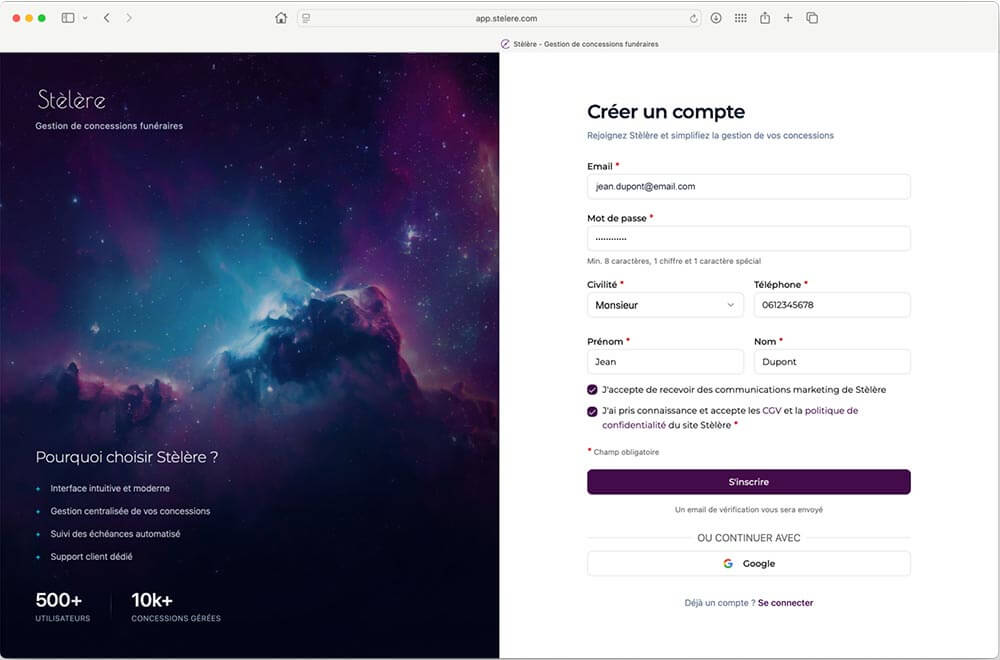
Task: Click 'Champ obligatoire' note
Action: 626,452
